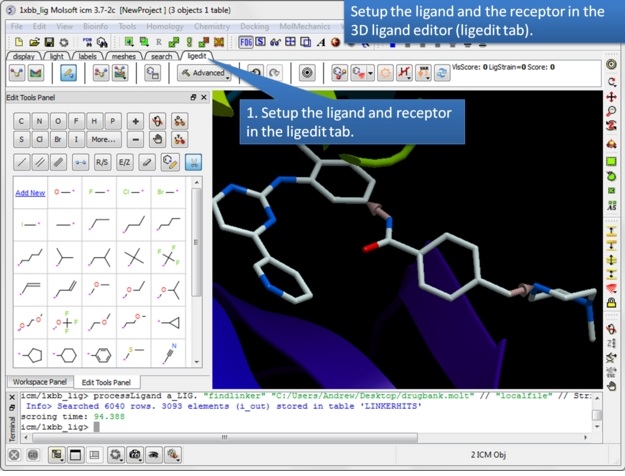Toggle the highlighted scissors tool
This screenshot has height=476, width=625.
click(193, 161)
